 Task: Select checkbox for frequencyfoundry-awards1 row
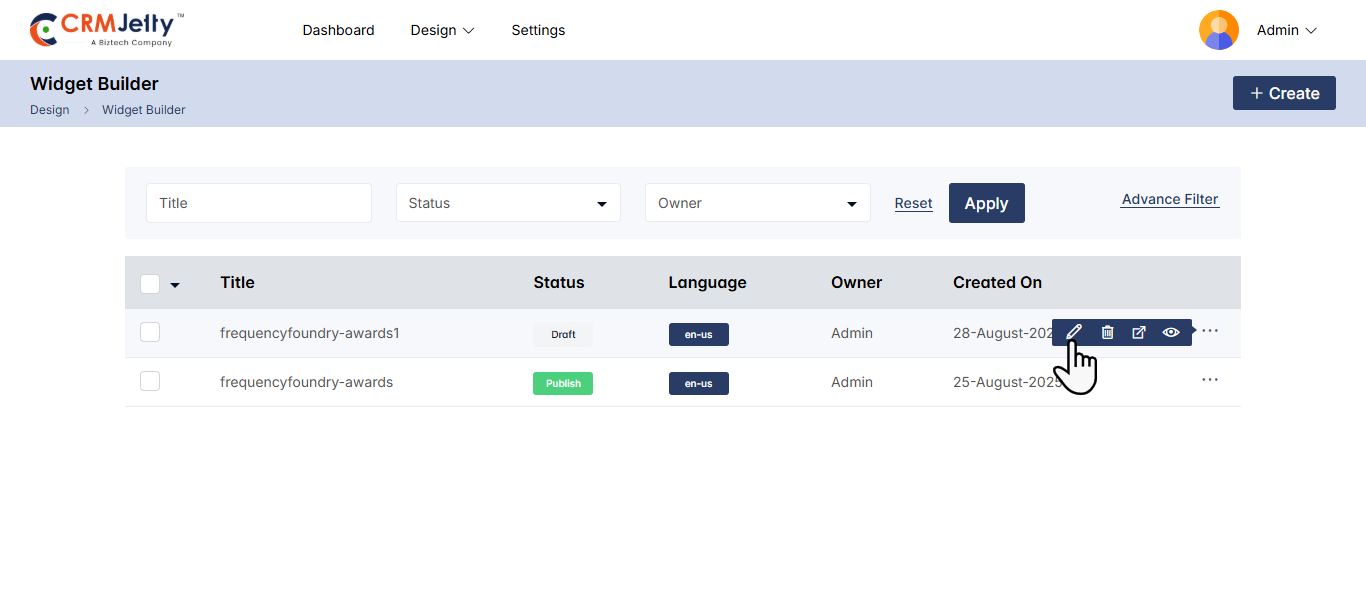(150, 332)
